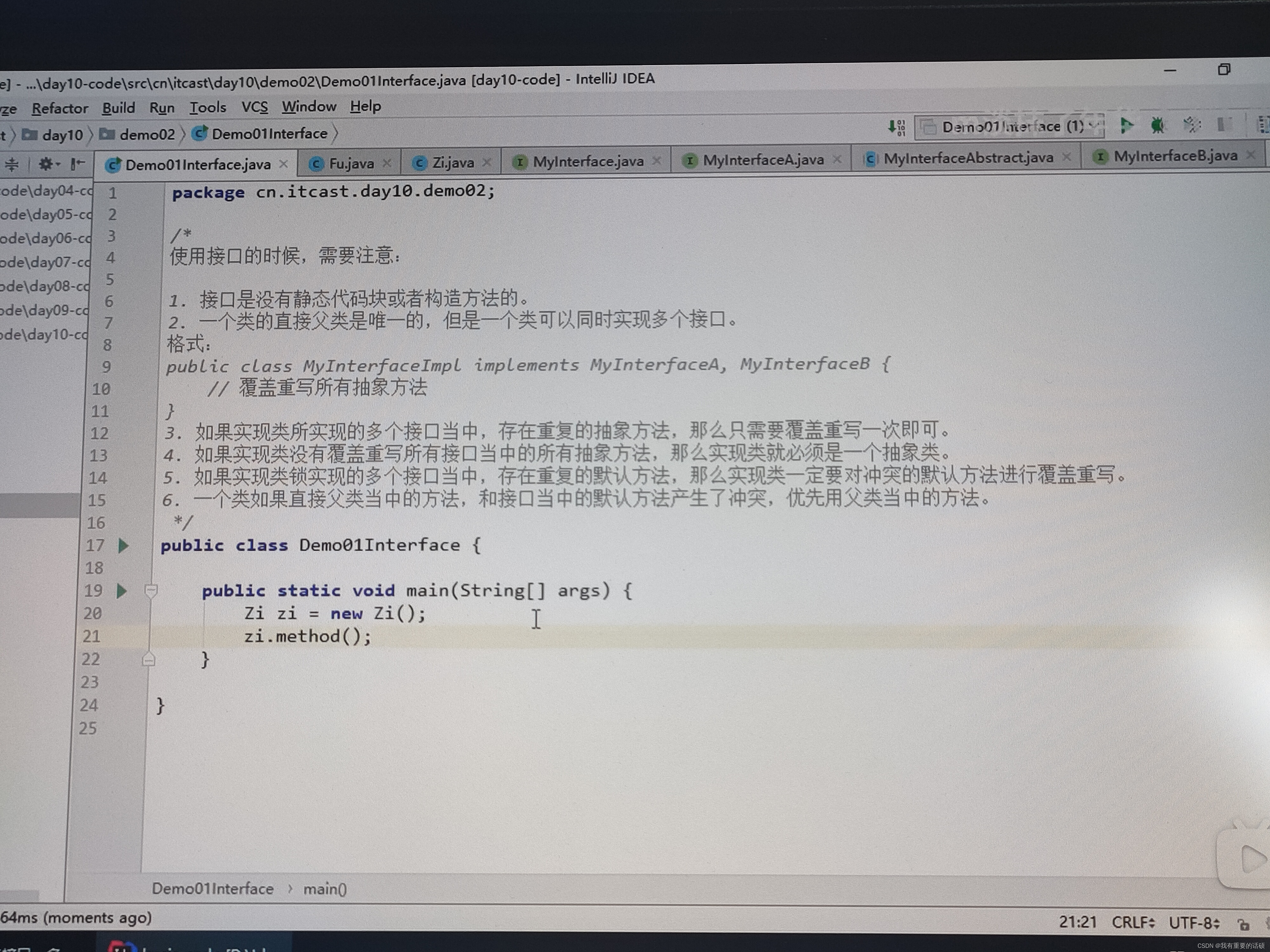This screenshot has height=952, width=1270.
Task: Start debugging with the bug icon
Action: click(x=1158, y=125)
